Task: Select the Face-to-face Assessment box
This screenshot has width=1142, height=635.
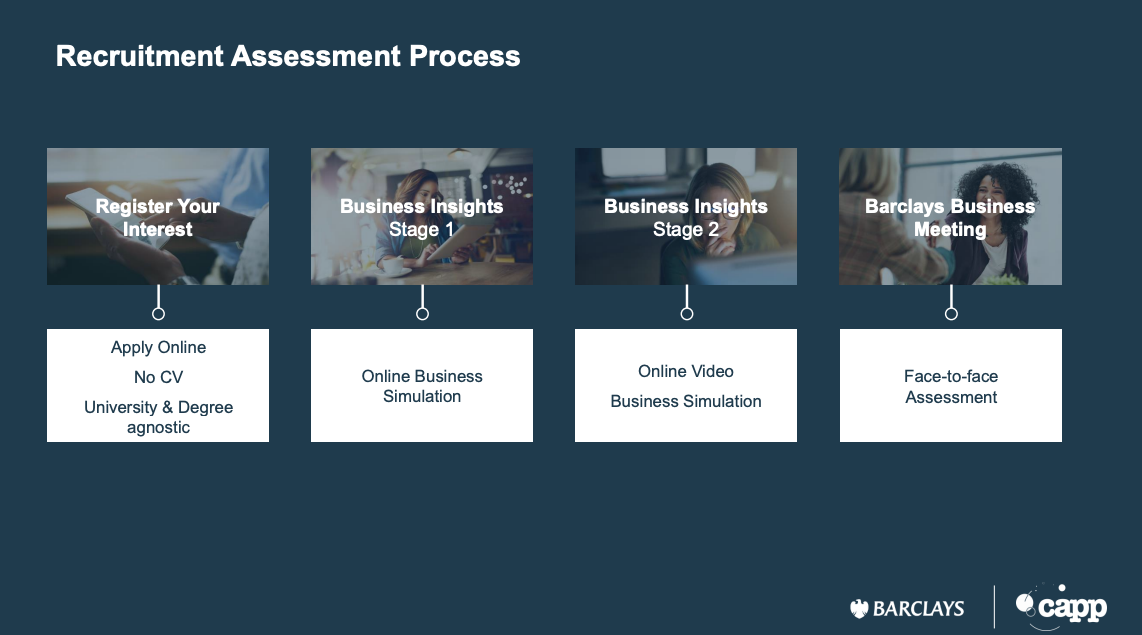Action: pos(950,385)
